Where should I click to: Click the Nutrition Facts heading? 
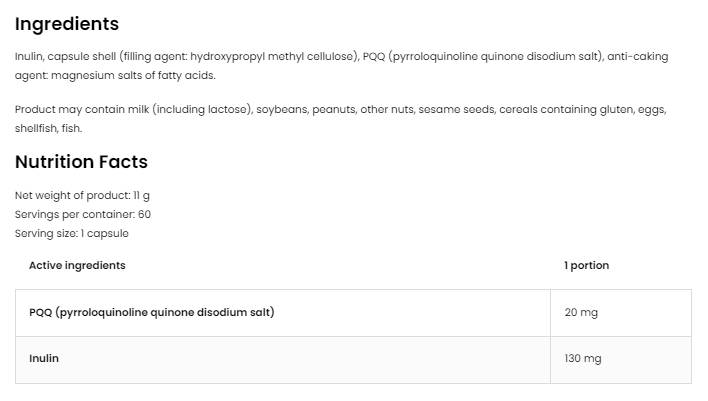81,162
